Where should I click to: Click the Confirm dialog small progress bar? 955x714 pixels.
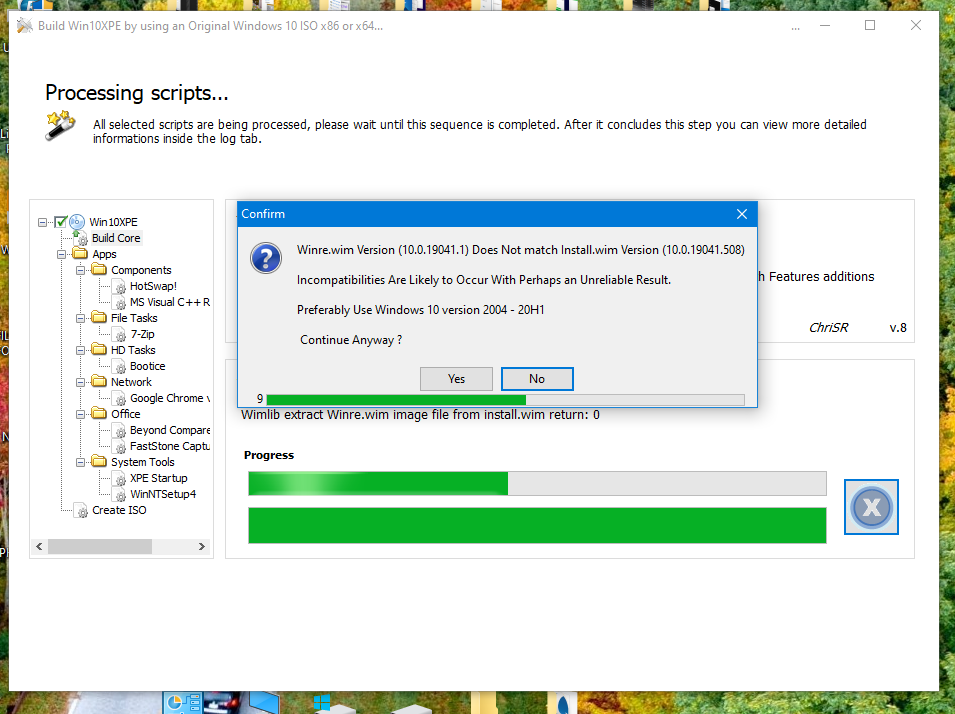(x=506, y=400)
